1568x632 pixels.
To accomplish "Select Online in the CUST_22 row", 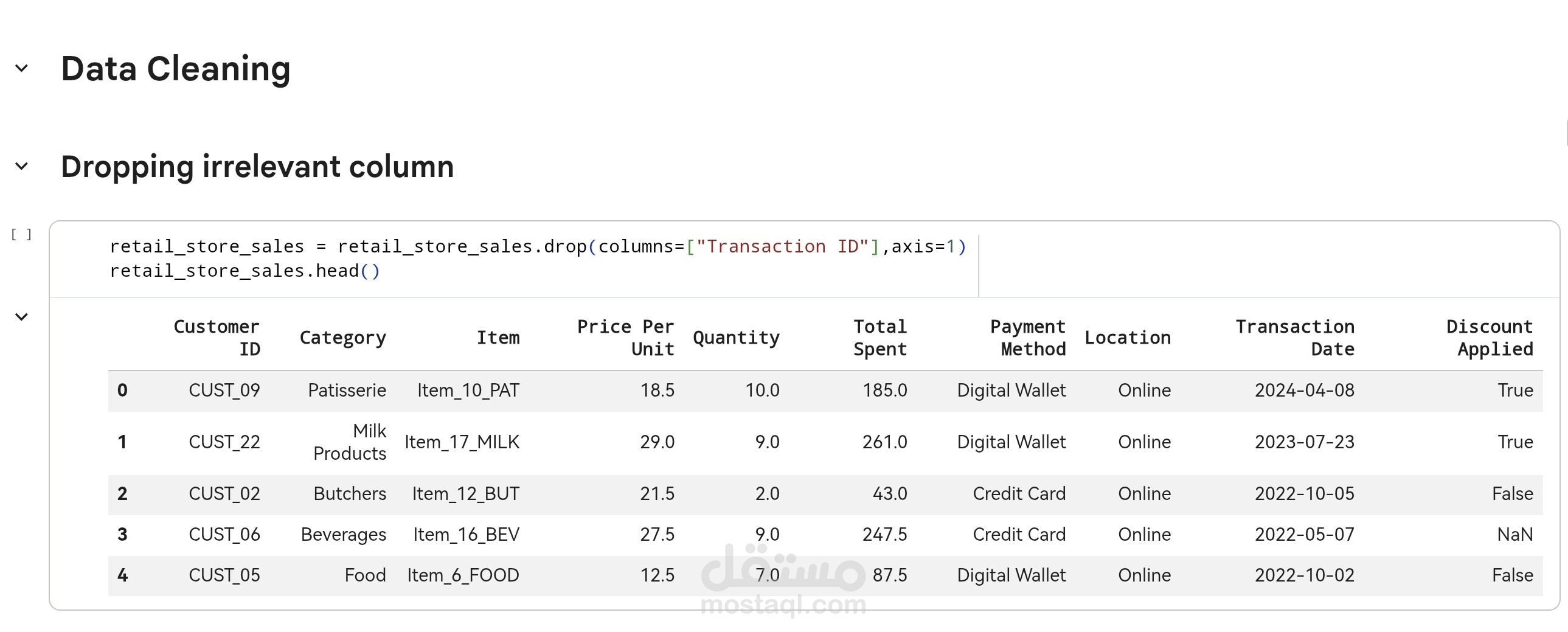I will (1144, 442).
